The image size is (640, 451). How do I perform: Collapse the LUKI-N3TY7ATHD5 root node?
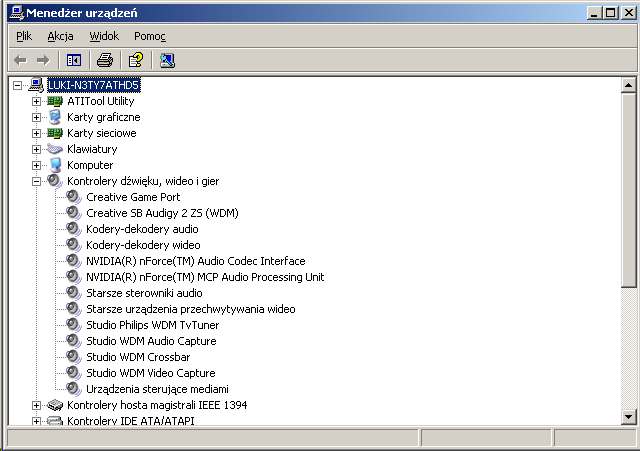click(17, 85)
